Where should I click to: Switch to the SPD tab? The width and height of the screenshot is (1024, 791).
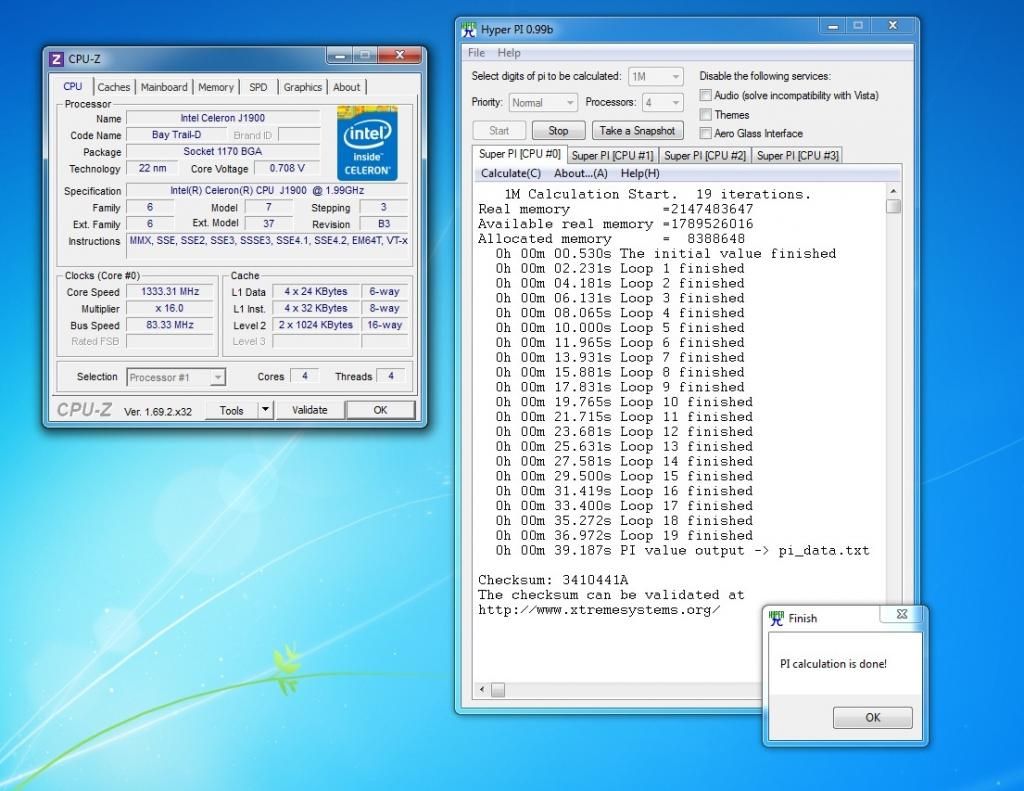click(x=258, y=87)
